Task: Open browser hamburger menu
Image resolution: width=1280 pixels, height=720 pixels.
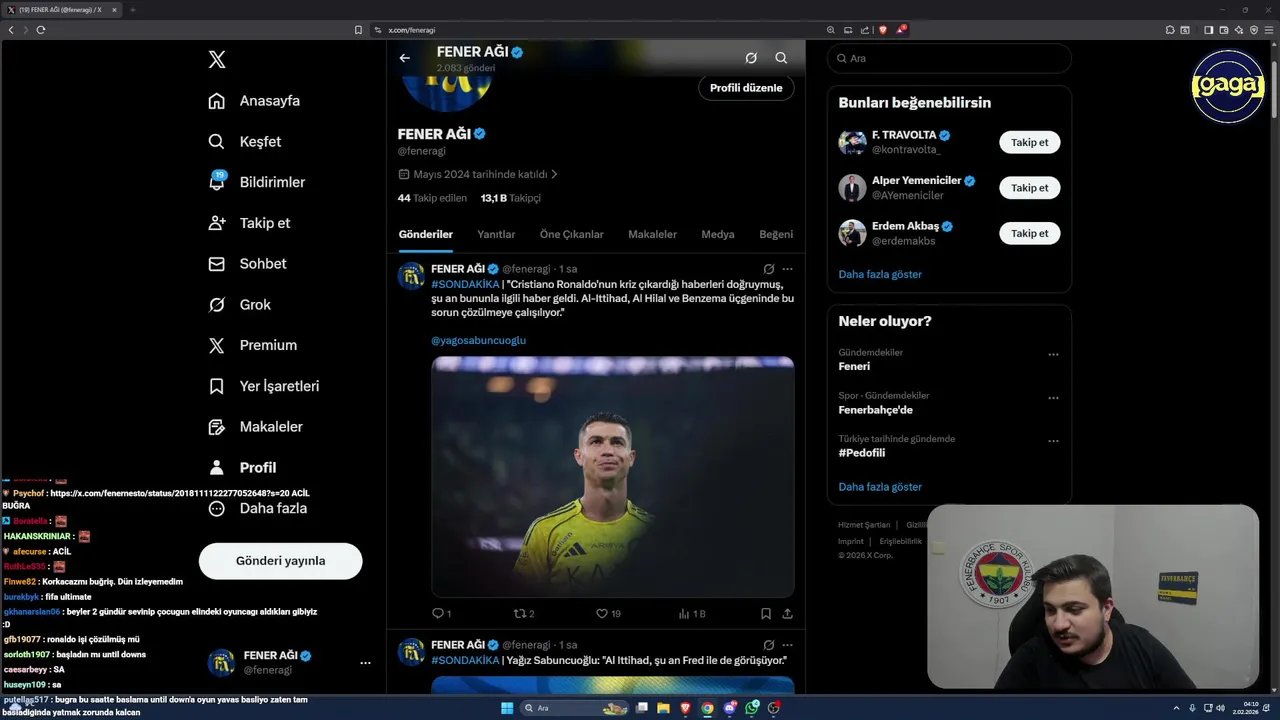Action: tap(1269, 30)
